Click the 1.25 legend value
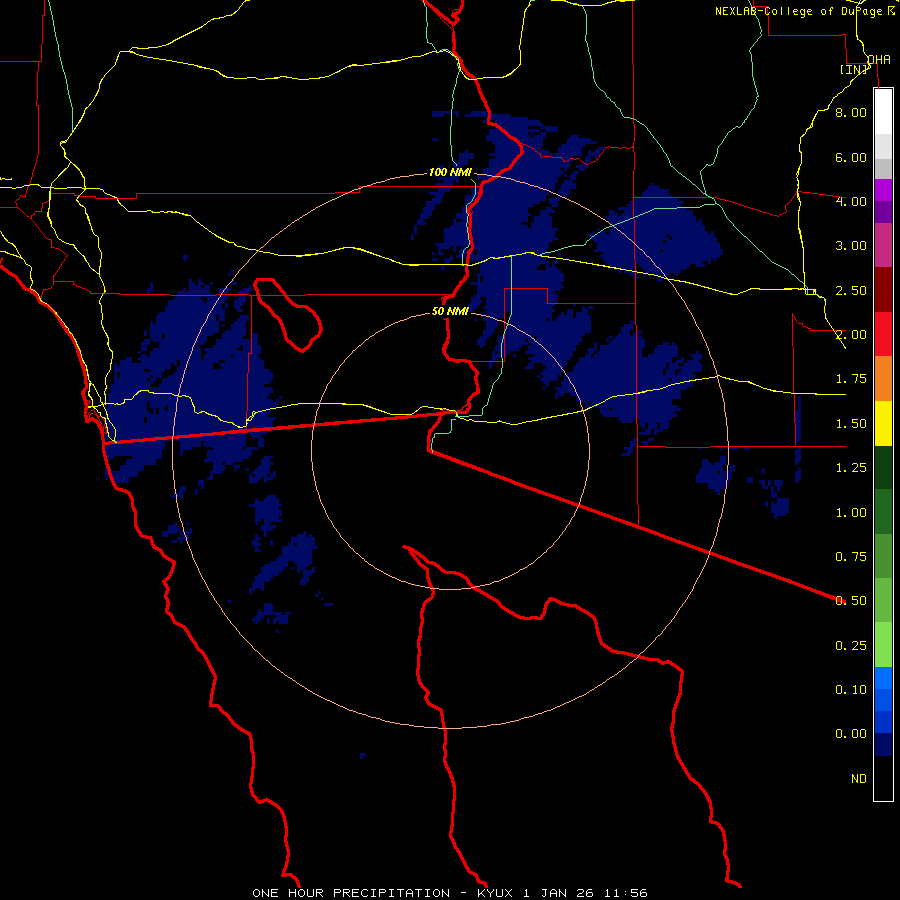The height and width of the screenshot is (900, 900). pyautogui.click(x=851, y=468)
